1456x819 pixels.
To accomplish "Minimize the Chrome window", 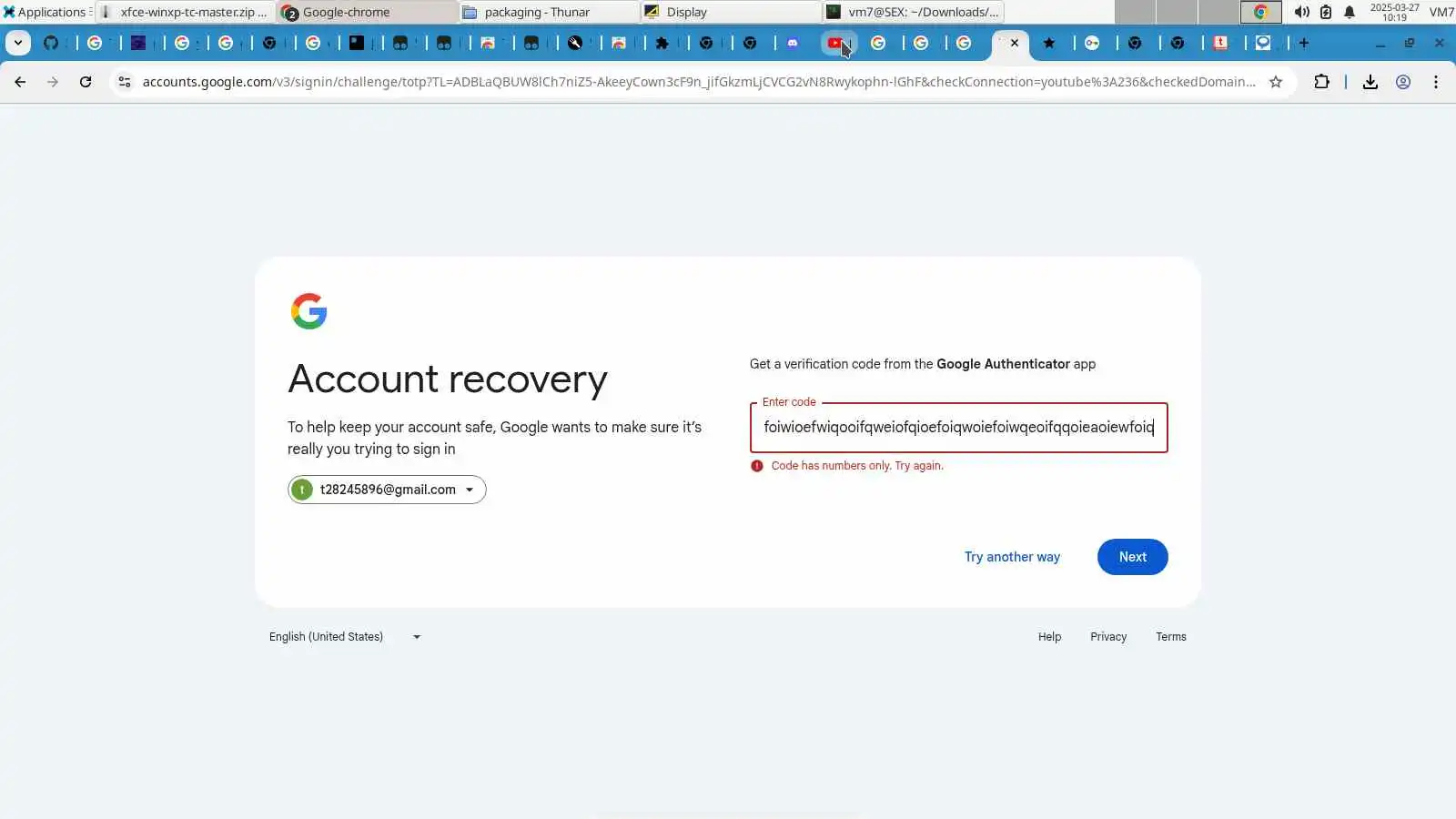I will point(1380,43).
